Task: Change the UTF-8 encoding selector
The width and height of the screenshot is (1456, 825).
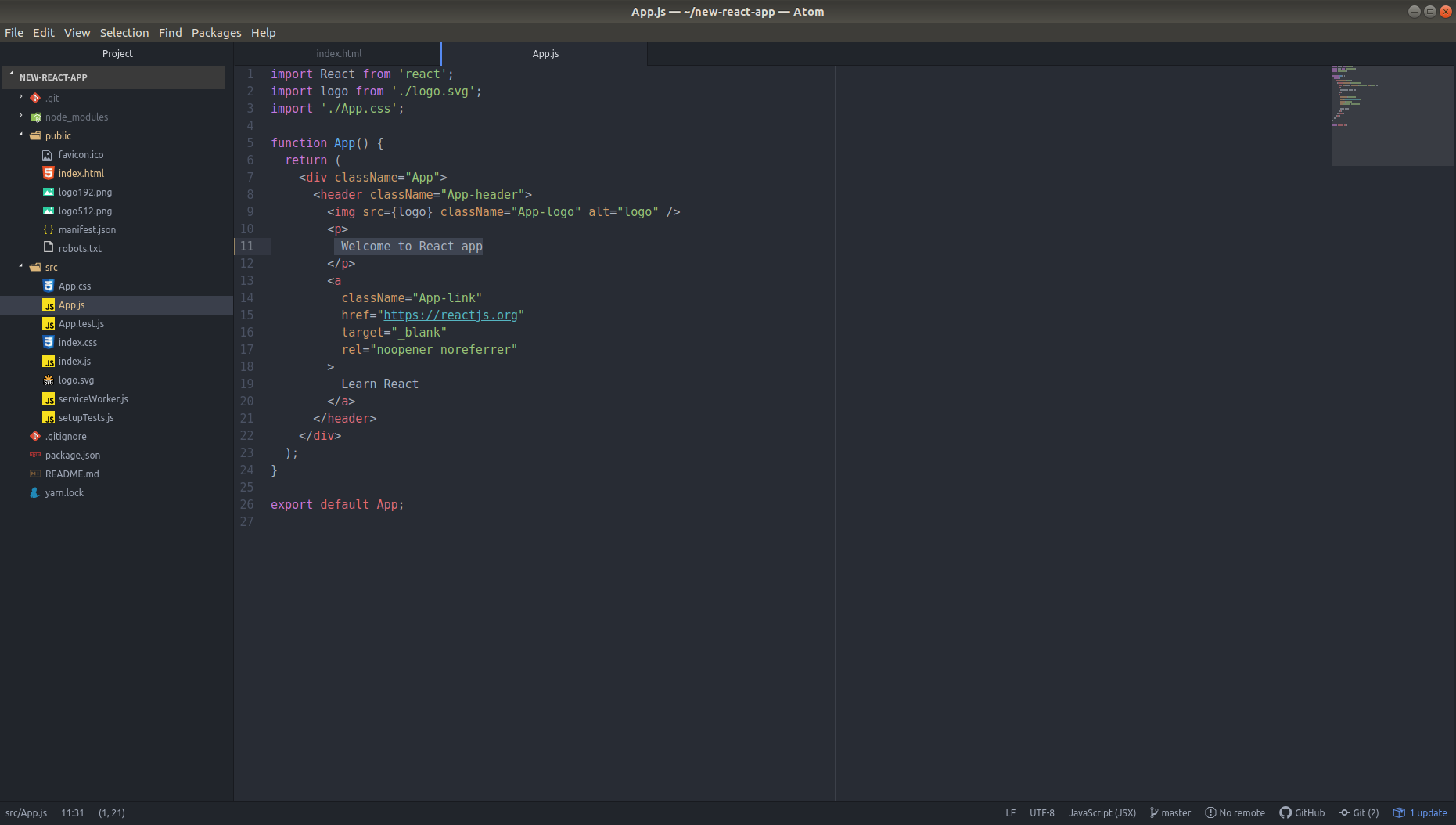Action: click(x=1041, y=812)
